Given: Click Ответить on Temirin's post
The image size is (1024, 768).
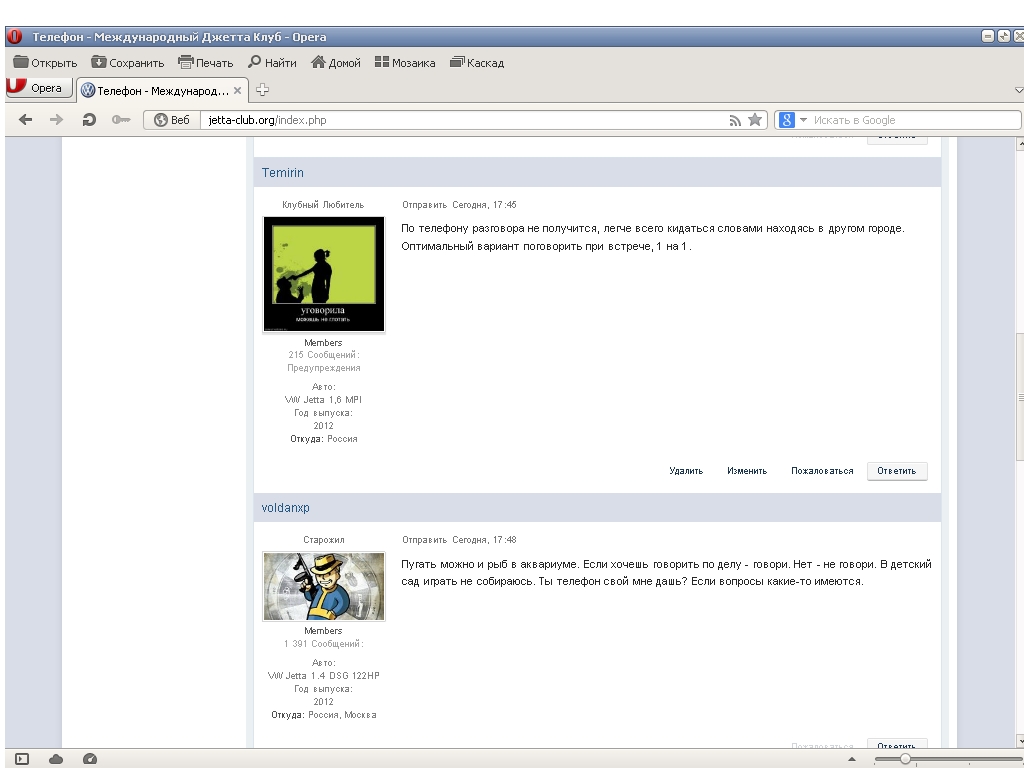Looking at the screenshot, I should tap(897, 471).
